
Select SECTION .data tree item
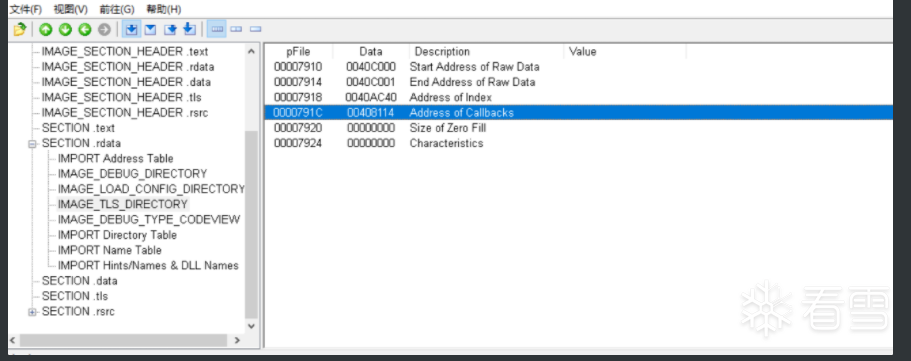(80, 281)
